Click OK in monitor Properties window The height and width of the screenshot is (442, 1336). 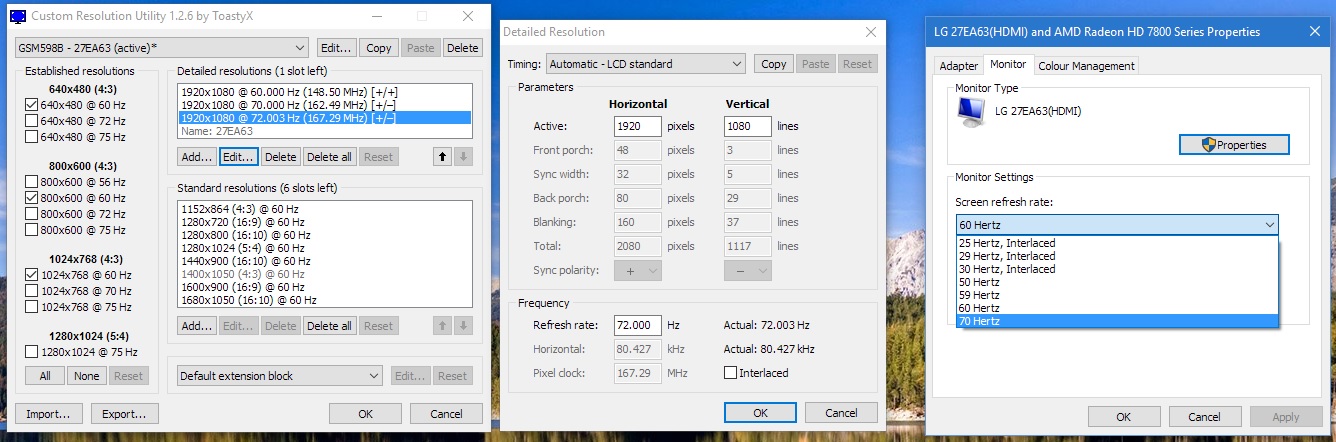[x=1123, y=417]
